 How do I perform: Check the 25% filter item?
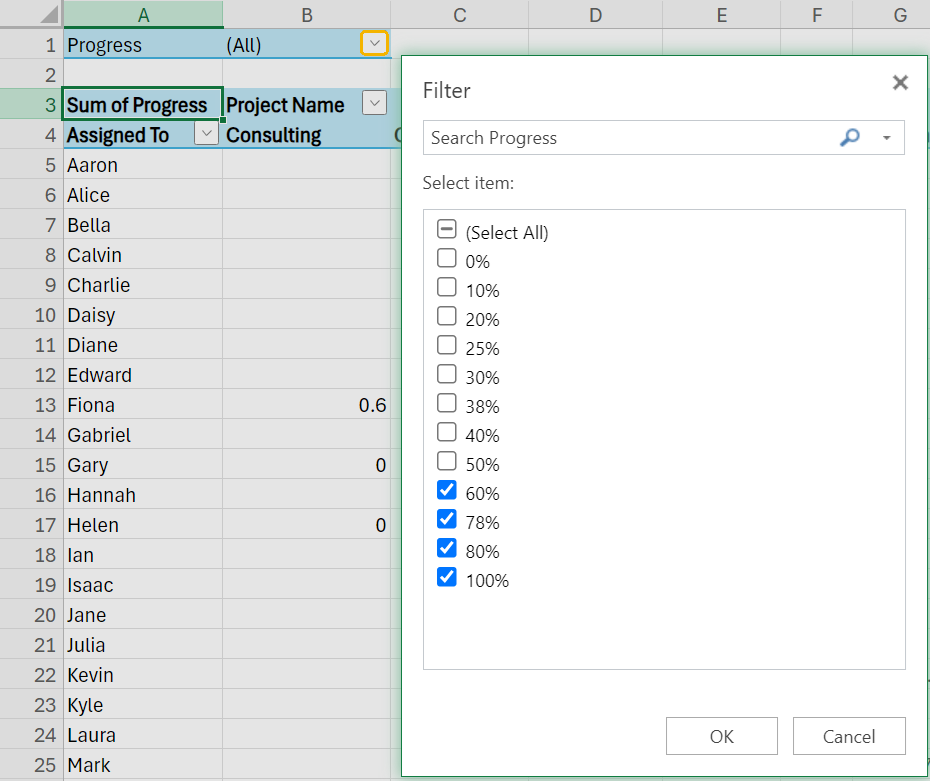[x=446, y=345]
